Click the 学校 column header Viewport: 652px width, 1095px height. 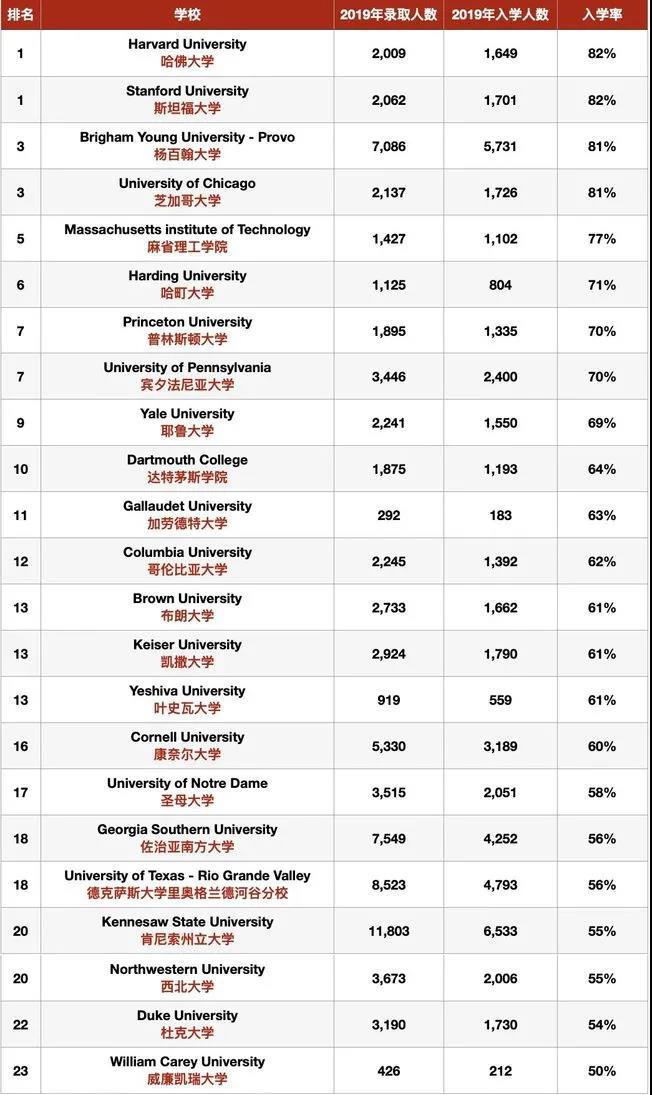(187, 14)
